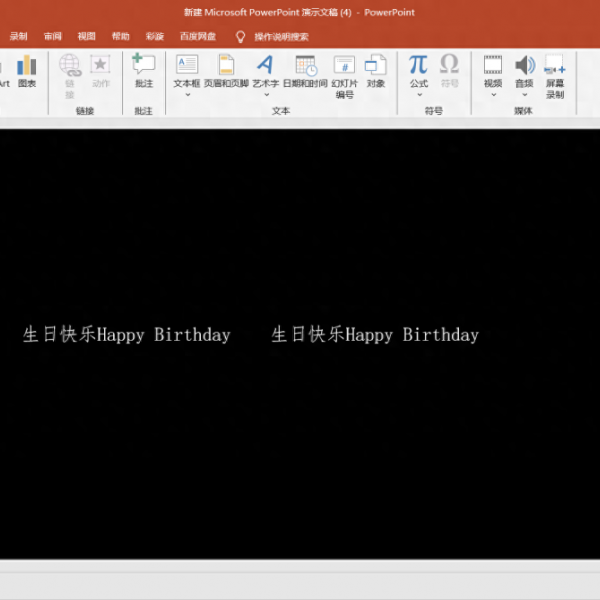
Task: Start 屏幕录制 screen recording
Action: [x=554, y=74]
